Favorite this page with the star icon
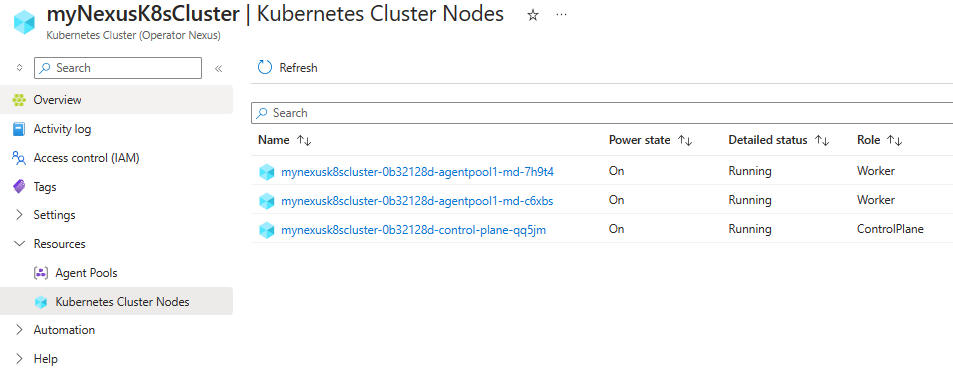The image size is (953, 382). point(533,16)
